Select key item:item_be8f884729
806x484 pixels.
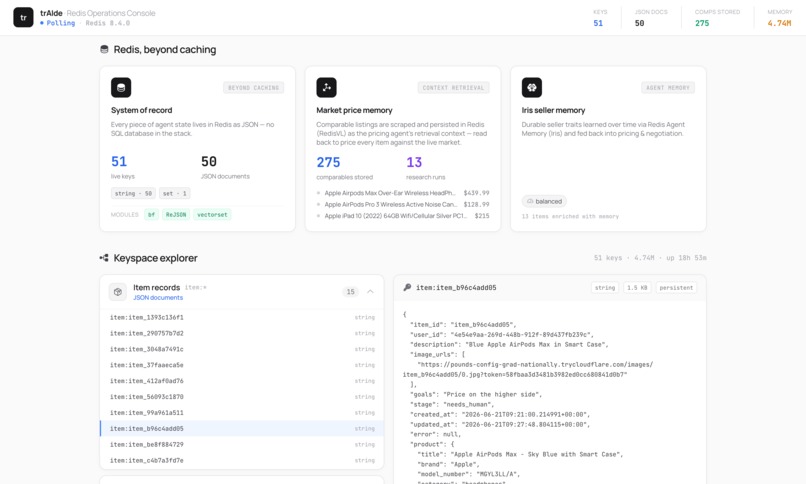coord(242,444)
